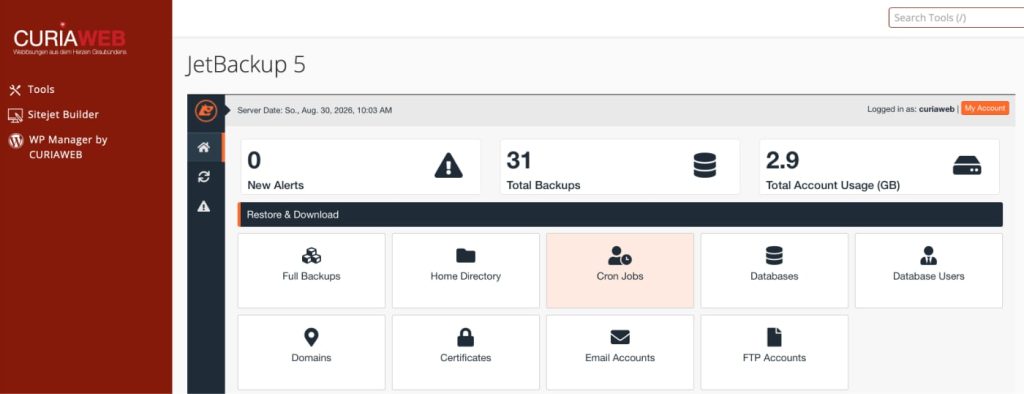This screenshot has height=394, width=1024.
Task: Open the Email Accounts tile
Action: (x=620, y=352)
